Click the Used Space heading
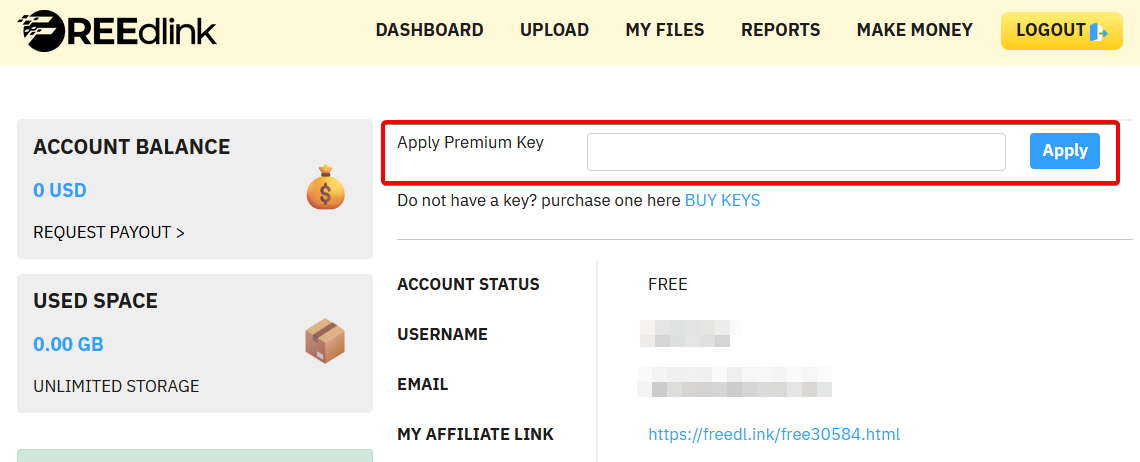Image resolution: width=1140 pixels, height=462 pixels. click(96, 301)
